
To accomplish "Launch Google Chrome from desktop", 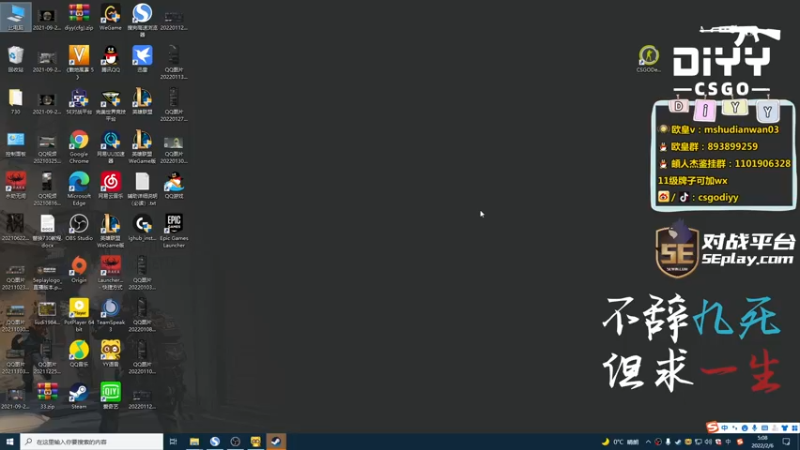I will click(79, 146).
